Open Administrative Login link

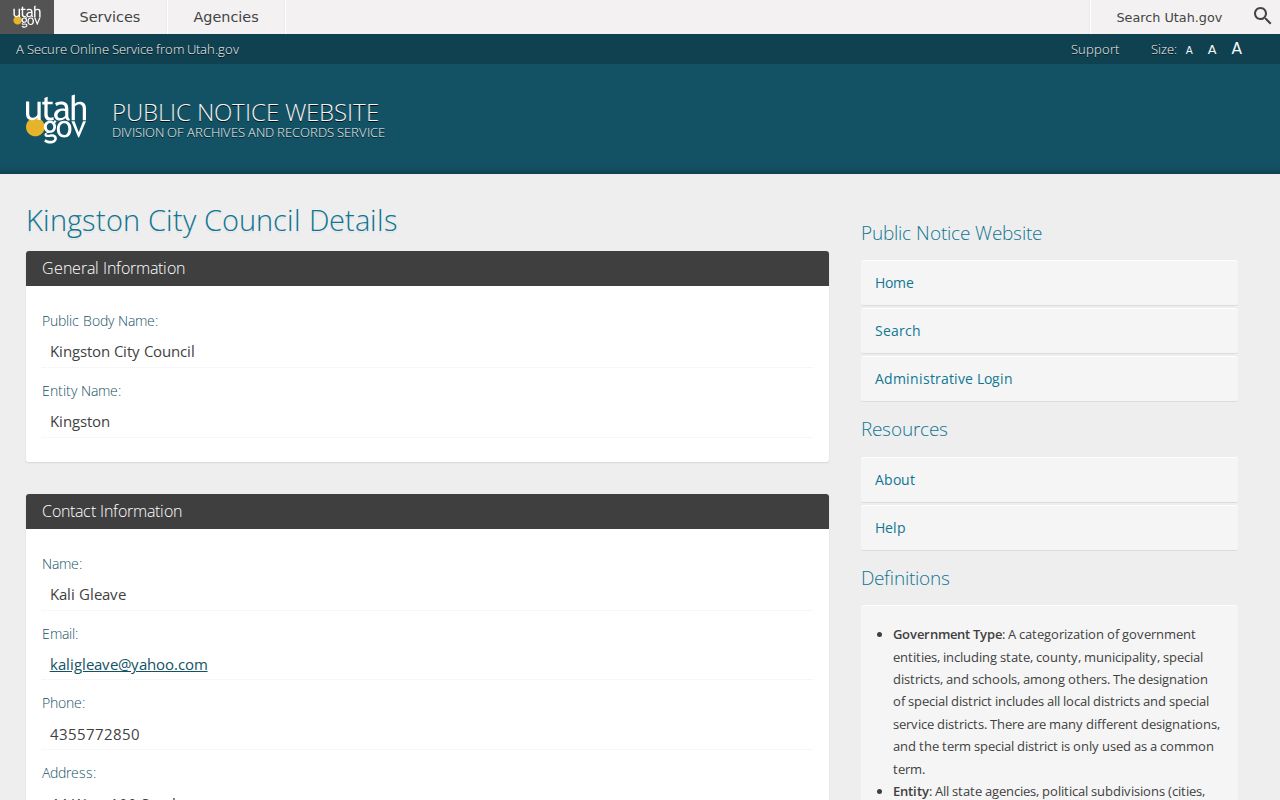pos(1049,379)
